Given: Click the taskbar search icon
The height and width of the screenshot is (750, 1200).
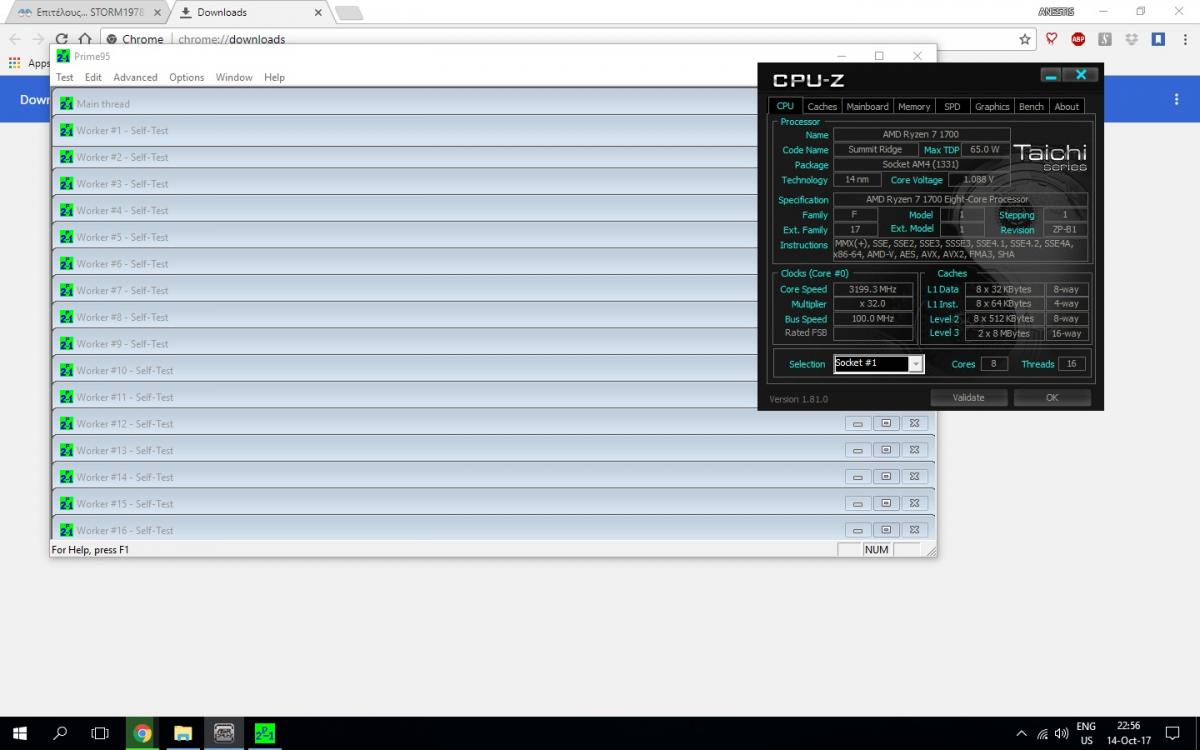Looking at the screenshot, I should click(60, 733).
